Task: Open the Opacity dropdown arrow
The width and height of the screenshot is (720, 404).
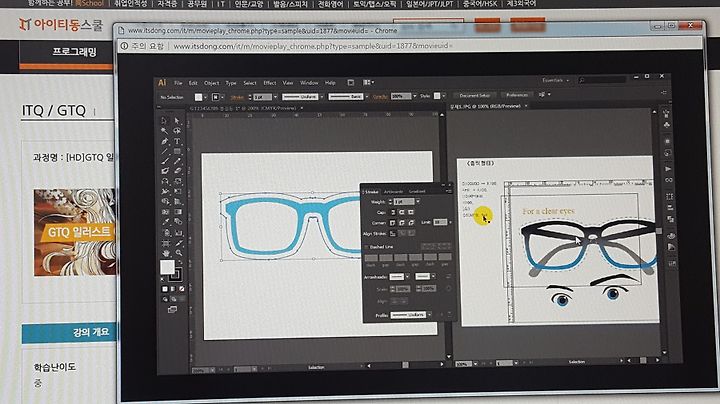Action: pyautogui.click(x=415, y=96)
